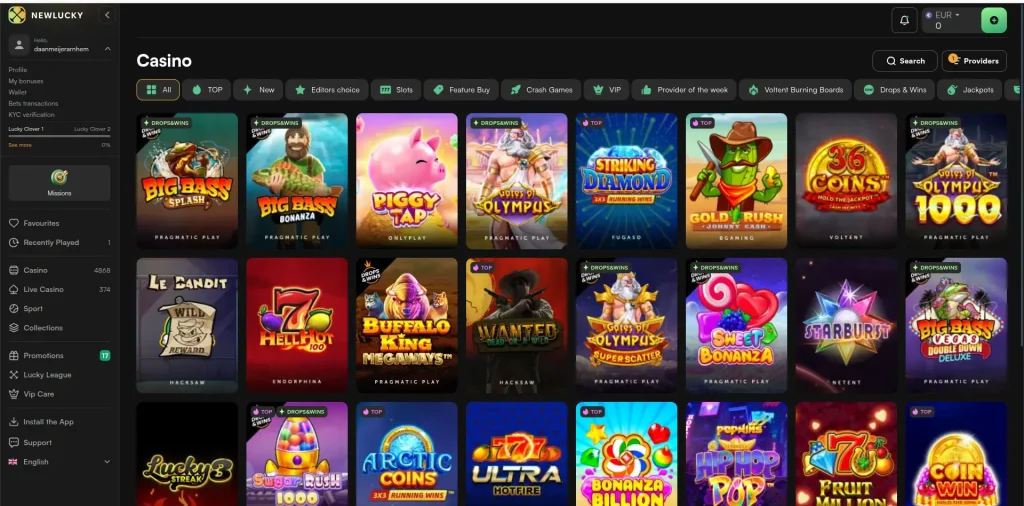
Task: Open the Wanted Dead or a Wild game
Action: point(517,325)
